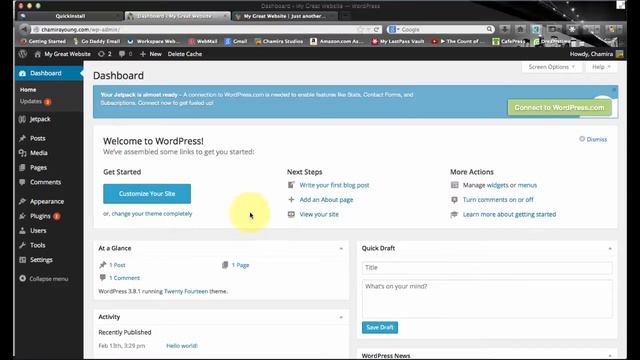Click the View your site link
The image size is (640, 360).
point(319,214)
